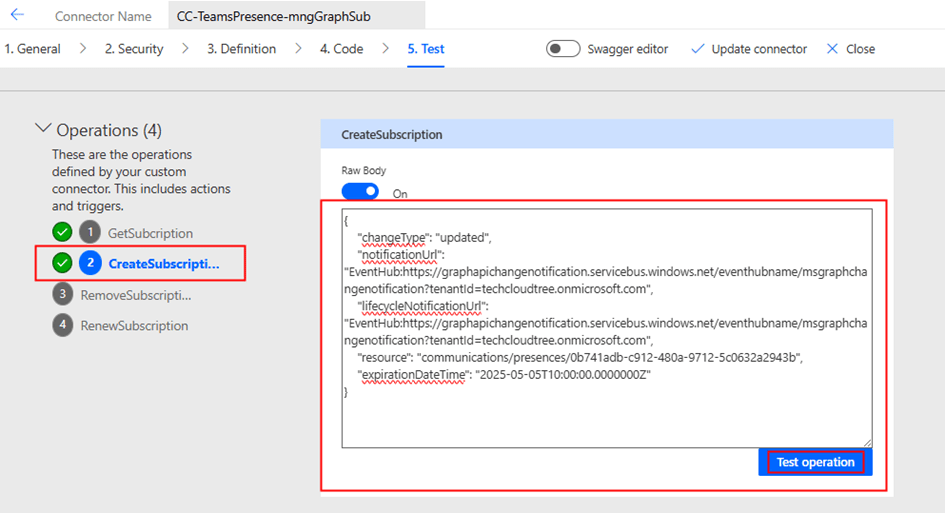Click the back arrow icon
Viewport: 945px width, 513px height.
click(17, 15)
